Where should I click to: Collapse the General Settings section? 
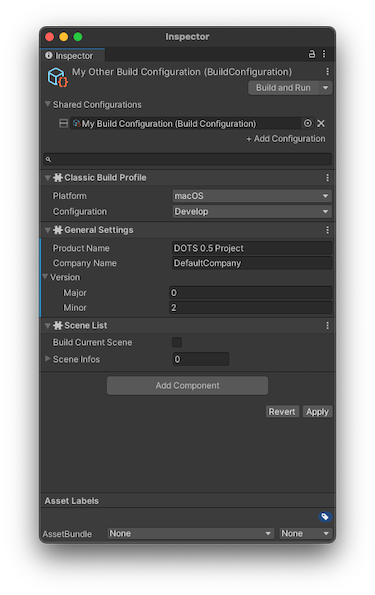[x=47, y=230]
